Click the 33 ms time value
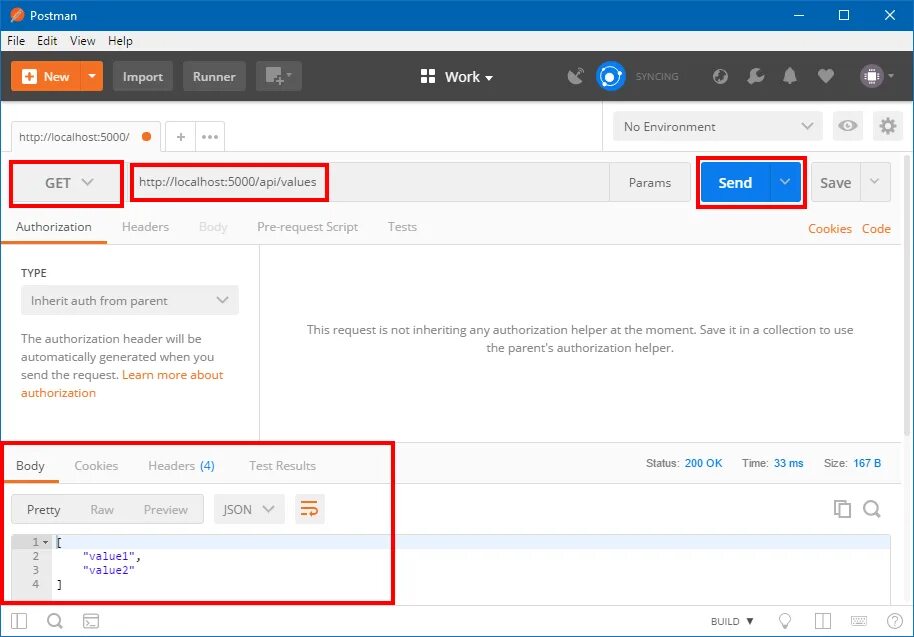The height and width of the screenshot is (637, 914). click(788, 463)
